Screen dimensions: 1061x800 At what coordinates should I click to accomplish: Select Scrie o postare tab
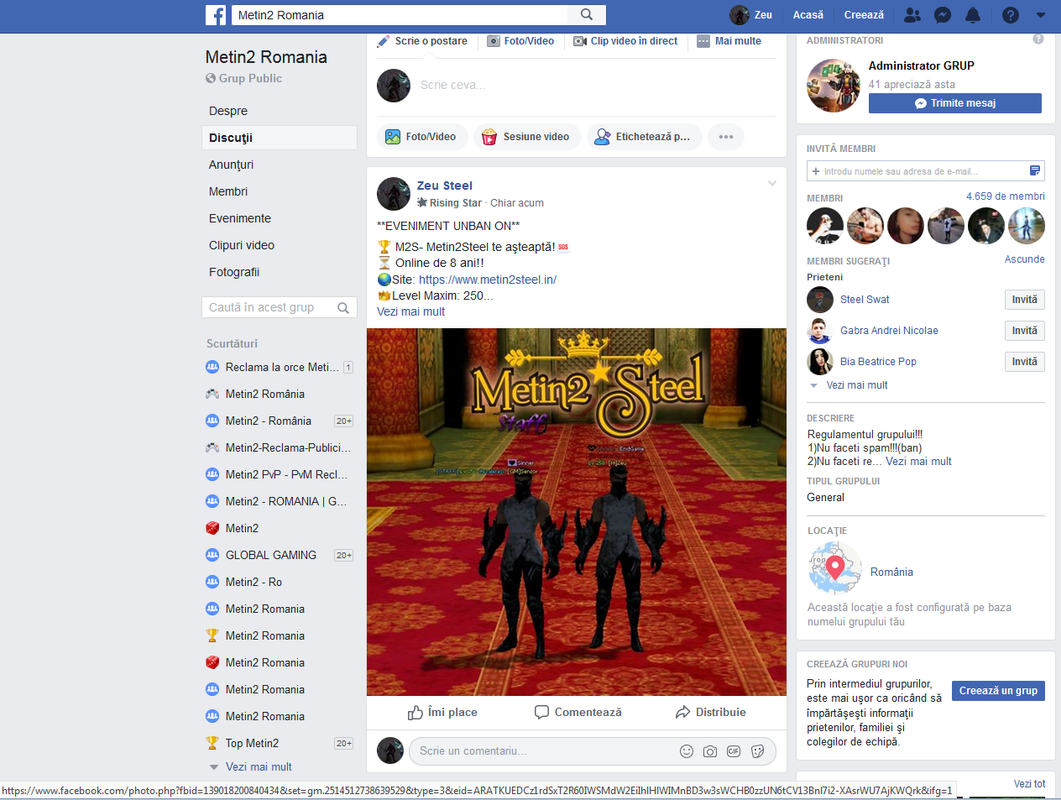422,41
